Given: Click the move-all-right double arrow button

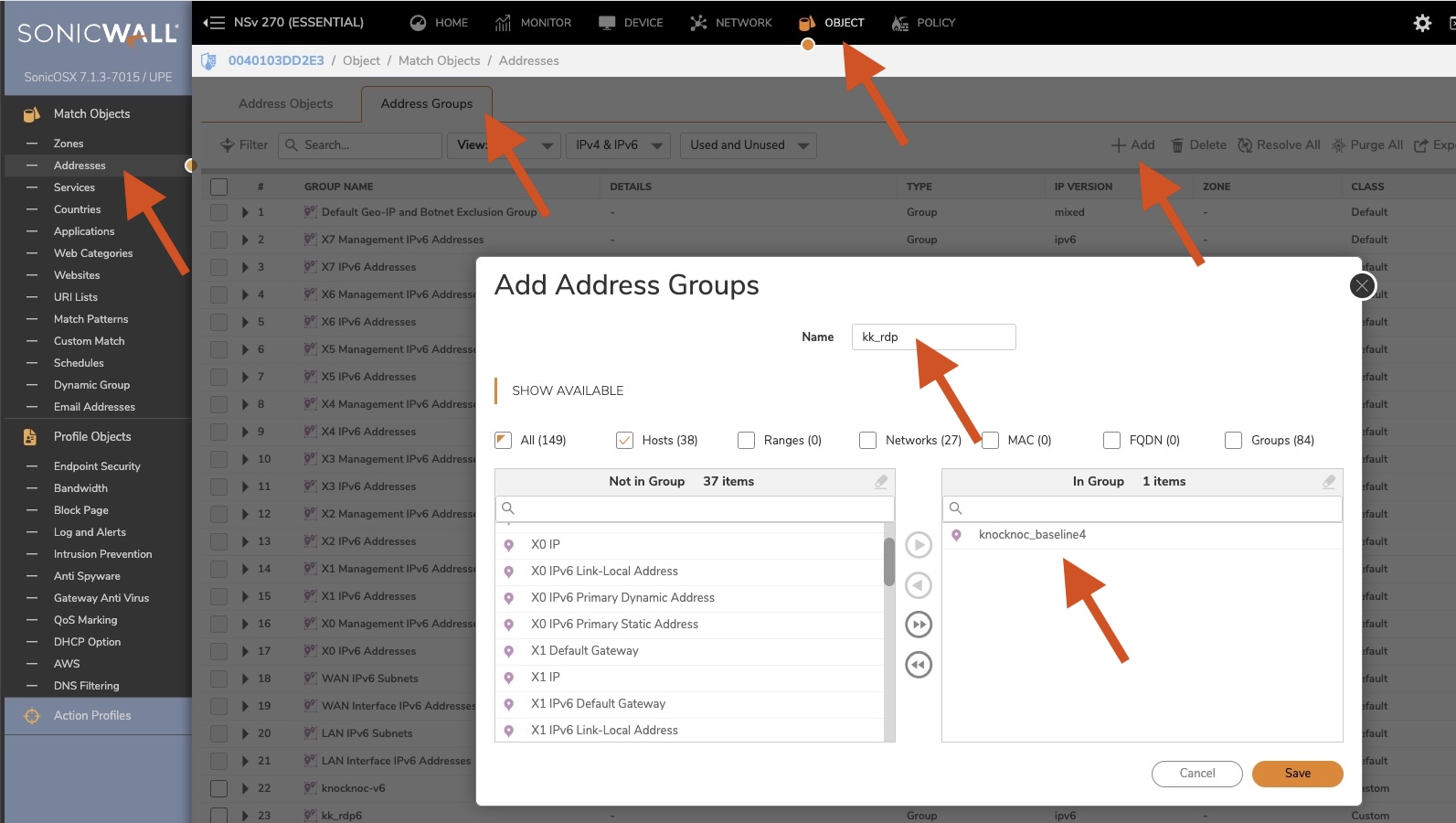Looking at the screenshot, I should 919,625.
